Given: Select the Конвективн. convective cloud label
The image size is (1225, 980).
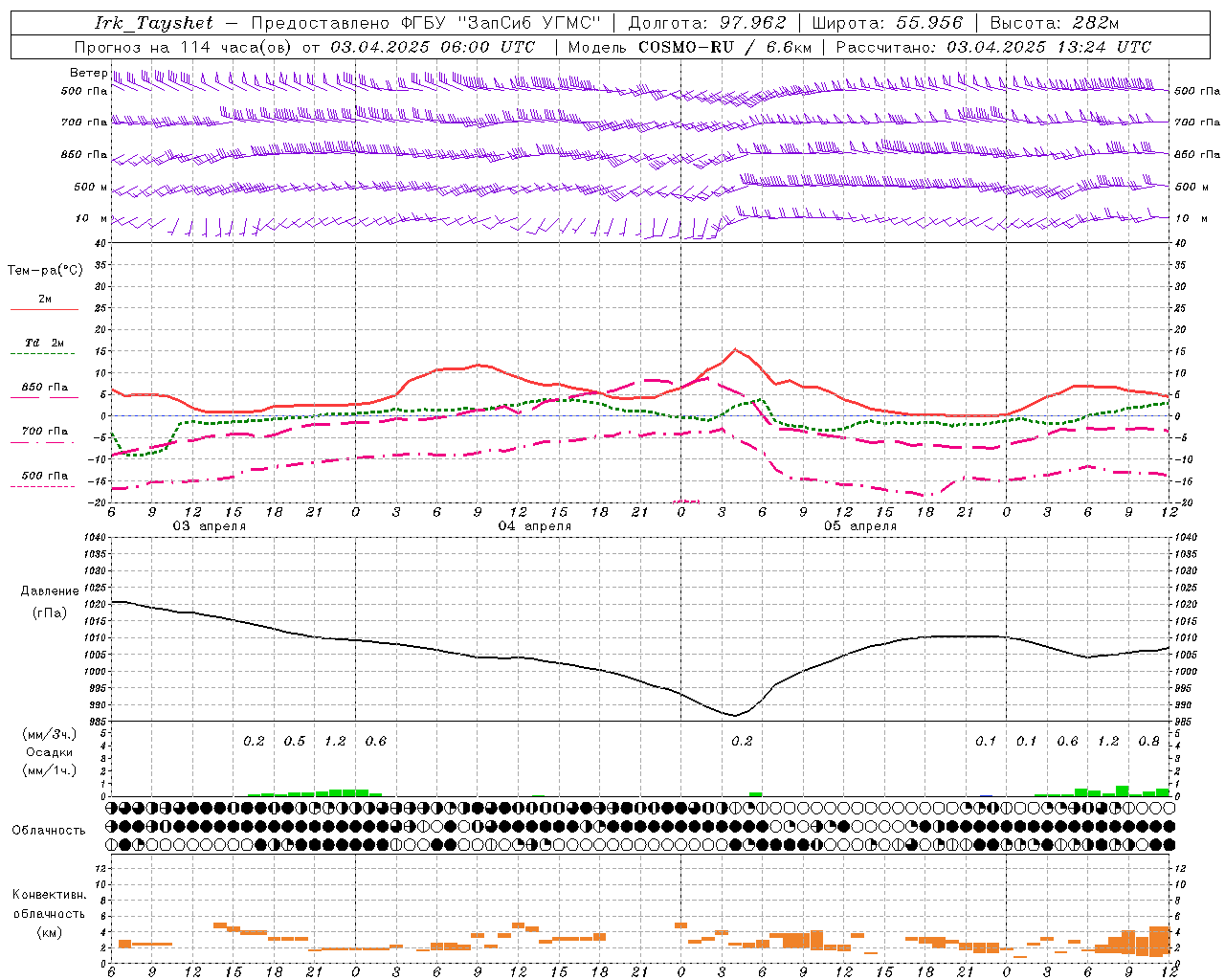Looking at the screenshot, I should click(49, 895).
